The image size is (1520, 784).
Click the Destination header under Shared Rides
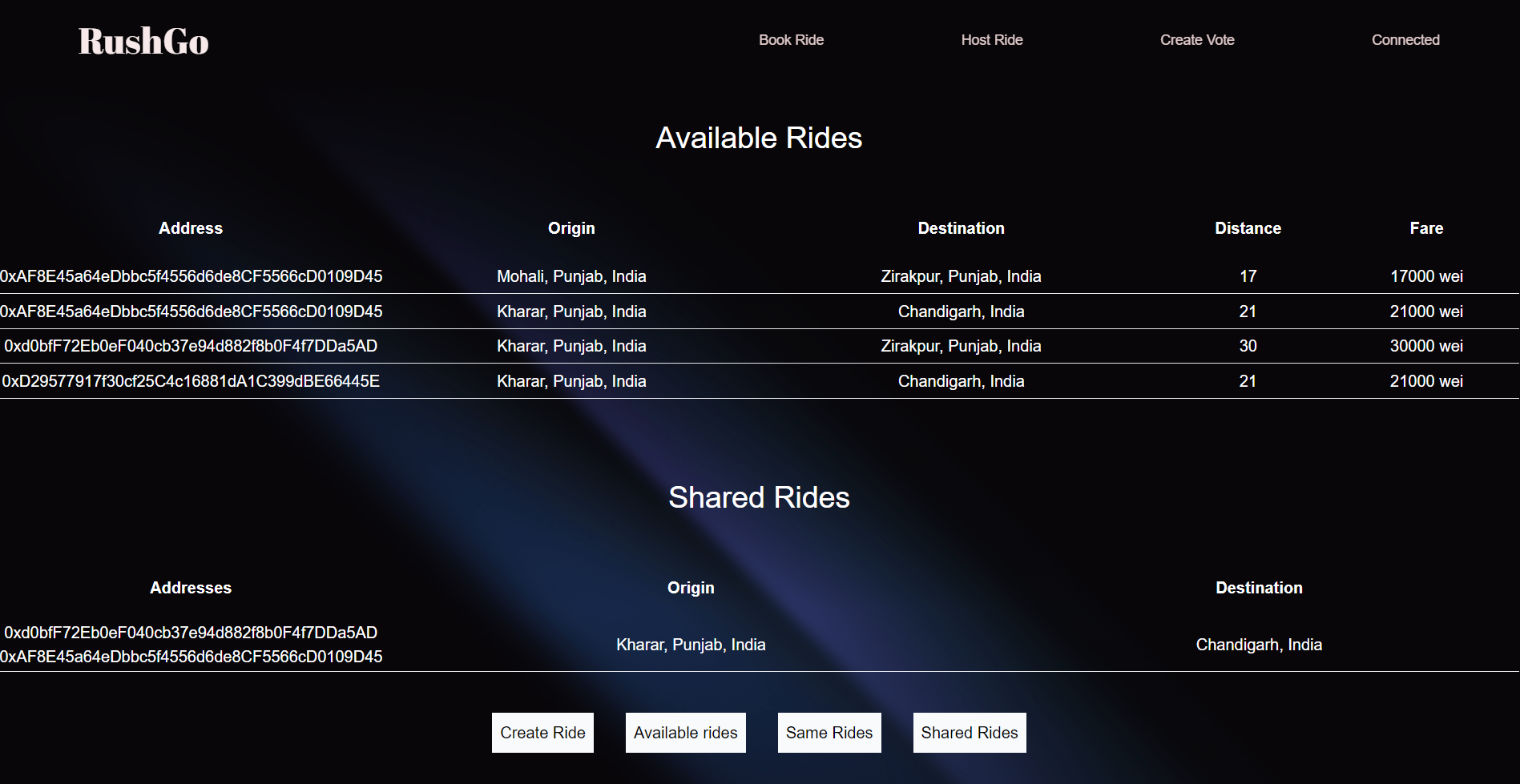tap(1259, 587)
